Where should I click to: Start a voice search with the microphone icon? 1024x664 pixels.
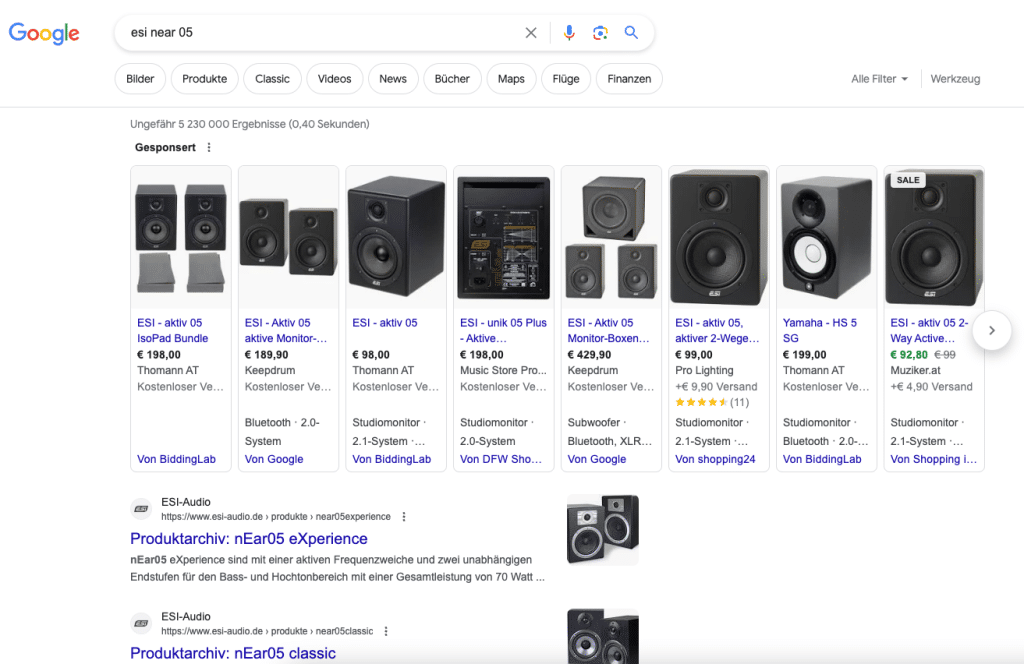click(x=569, y=32)
